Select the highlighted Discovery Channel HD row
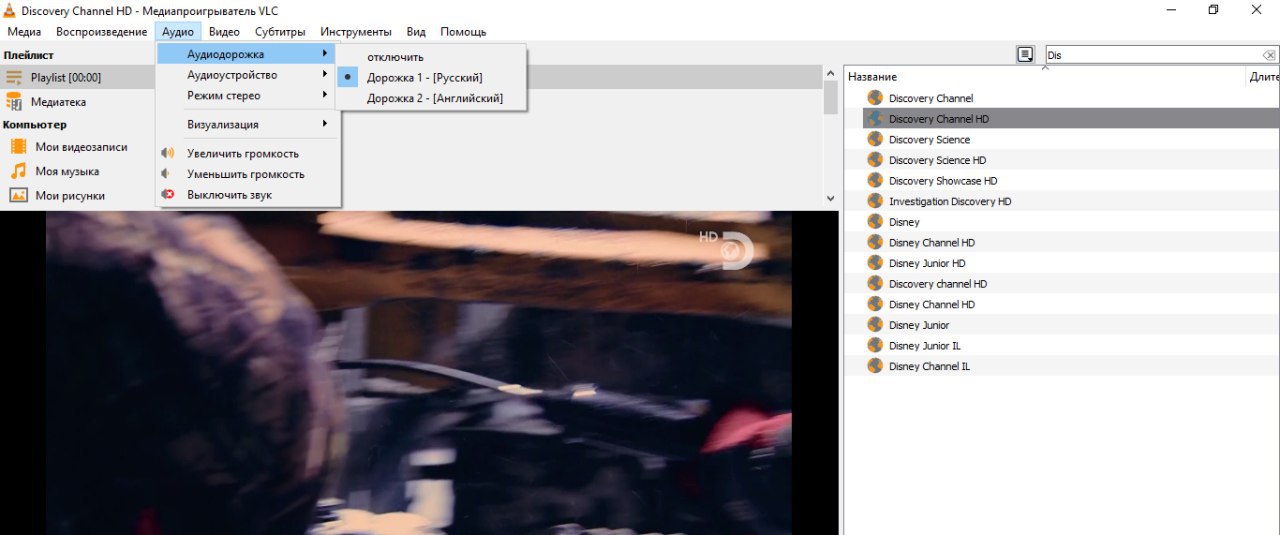Viewport: 1280px width, 535px height. (x=1070, y=119)
